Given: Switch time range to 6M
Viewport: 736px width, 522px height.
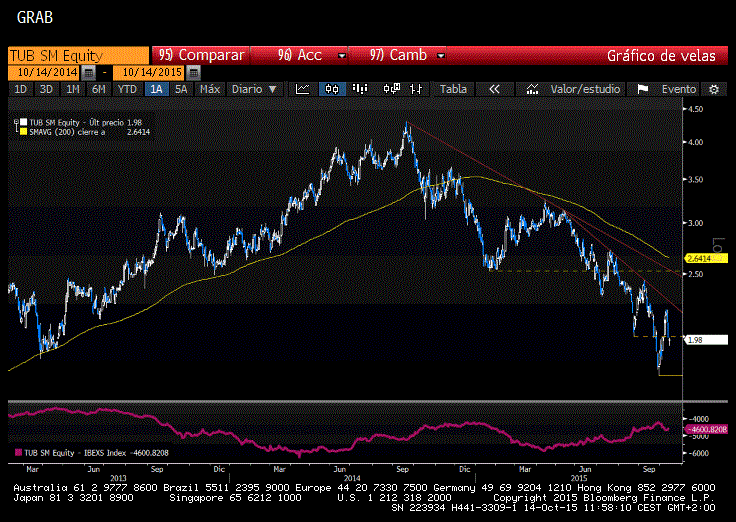Looking at the screenshot, I should tap(98, 89).
